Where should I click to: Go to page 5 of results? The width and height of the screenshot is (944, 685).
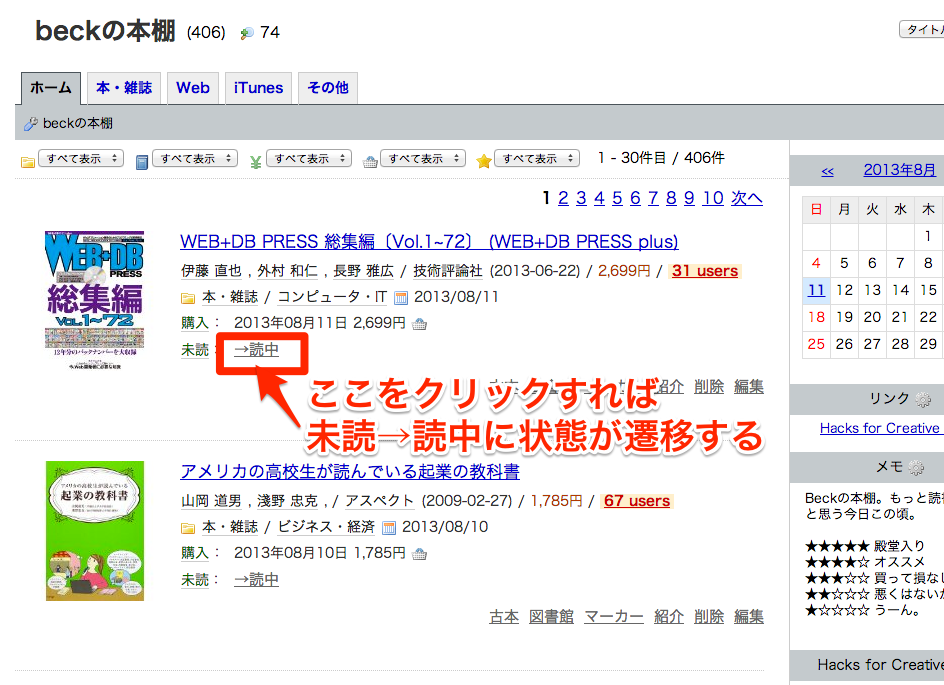(x=617, y=198)
